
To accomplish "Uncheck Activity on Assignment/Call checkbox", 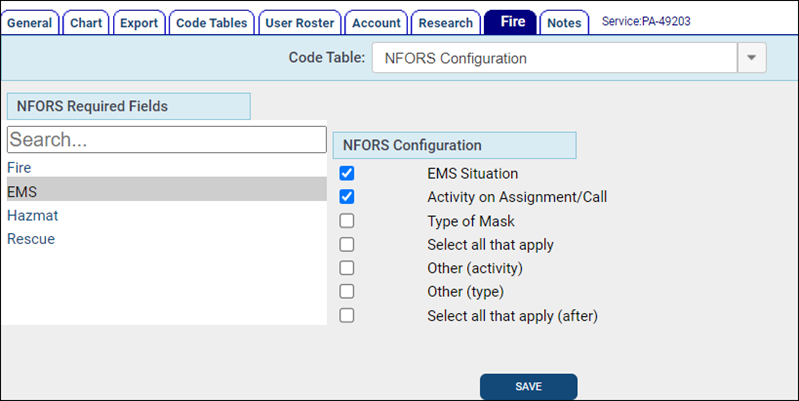I will [347, 197].
